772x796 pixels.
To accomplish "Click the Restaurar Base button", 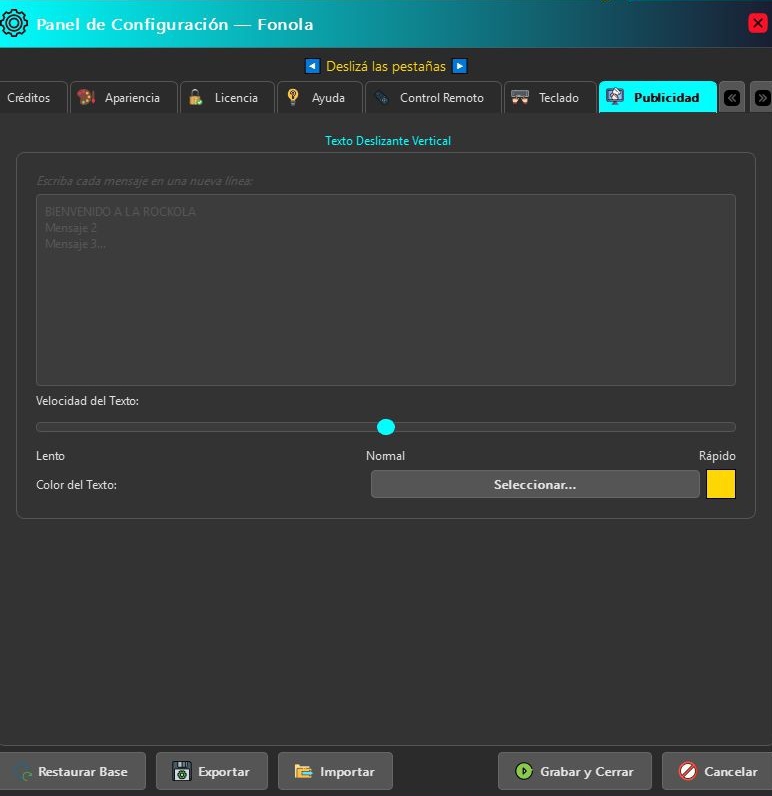I will pos(73,771).
